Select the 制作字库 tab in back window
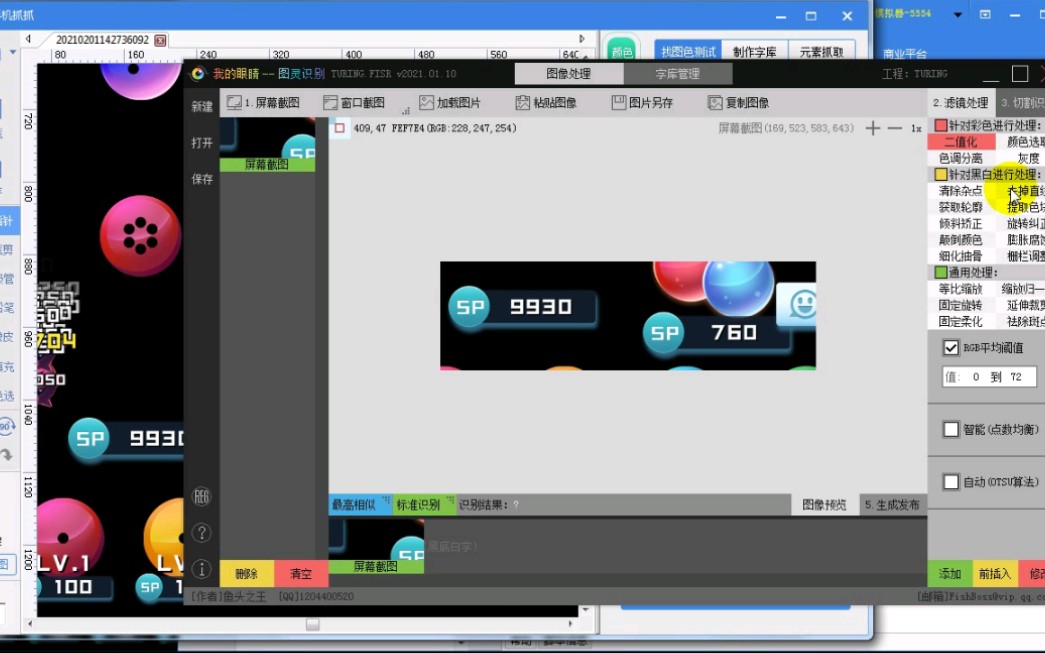Viewport: 1045px width, 653px height. click(x=755, y=51)
